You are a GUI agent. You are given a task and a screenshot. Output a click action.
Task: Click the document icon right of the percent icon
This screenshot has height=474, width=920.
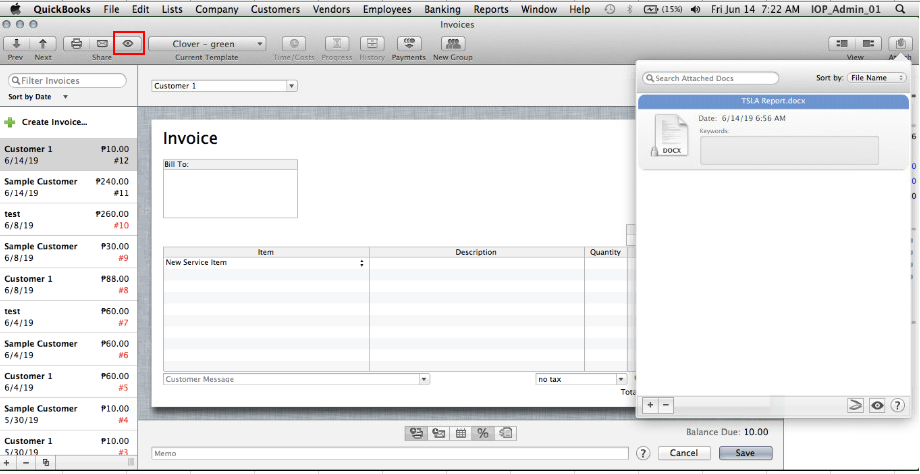(x=506, y=434)
